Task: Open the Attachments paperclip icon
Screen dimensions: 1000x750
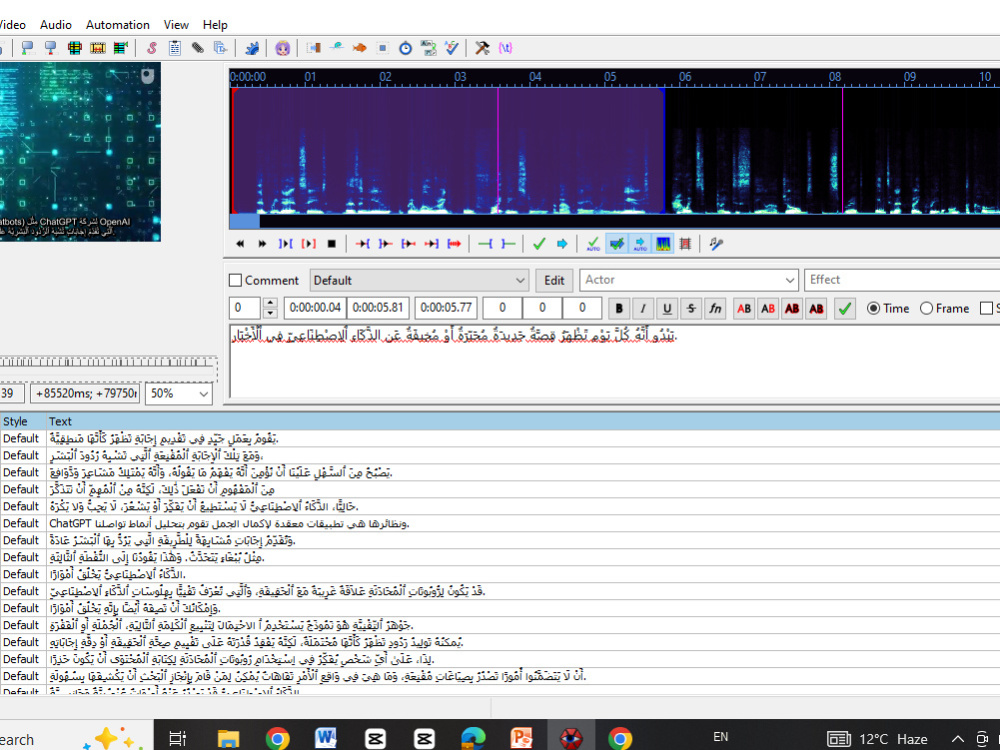Action: (198, 48)
